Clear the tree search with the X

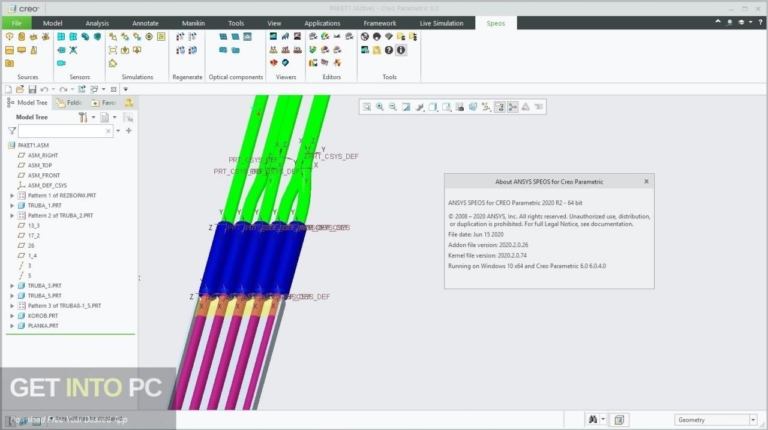point(108,131)
